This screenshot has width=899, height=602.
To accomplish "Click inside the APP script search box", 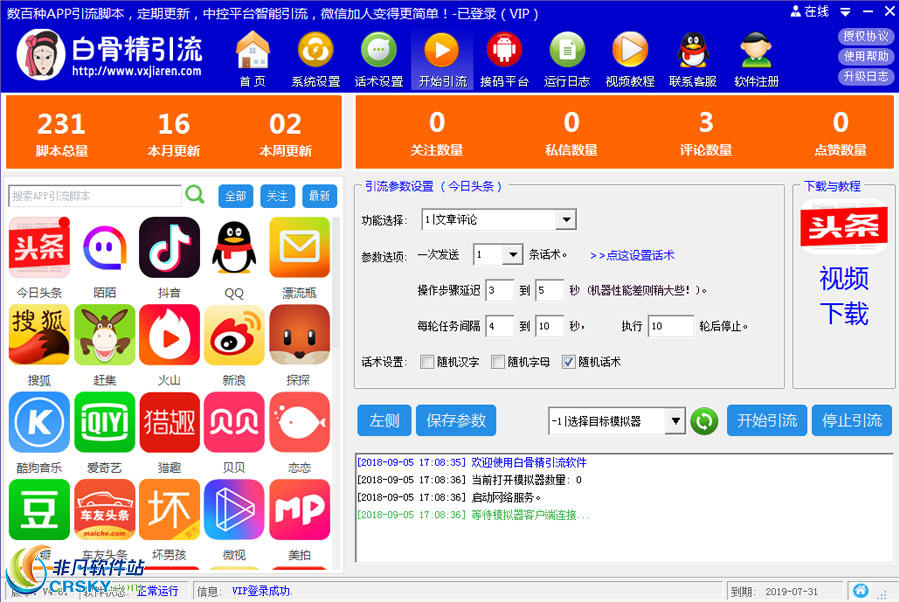I will tap(95, 195).
